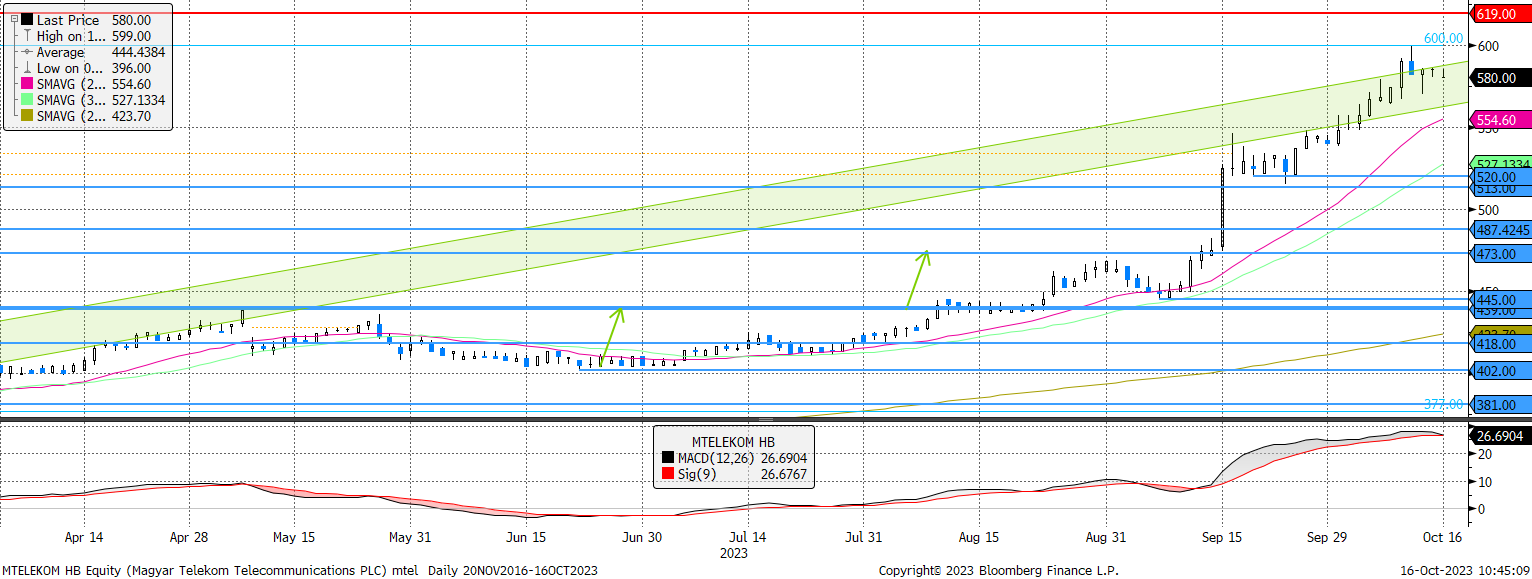Screen dimensions: 1532x579
Task: Click the black Last Price color swatch
Action: coord(27,20)
